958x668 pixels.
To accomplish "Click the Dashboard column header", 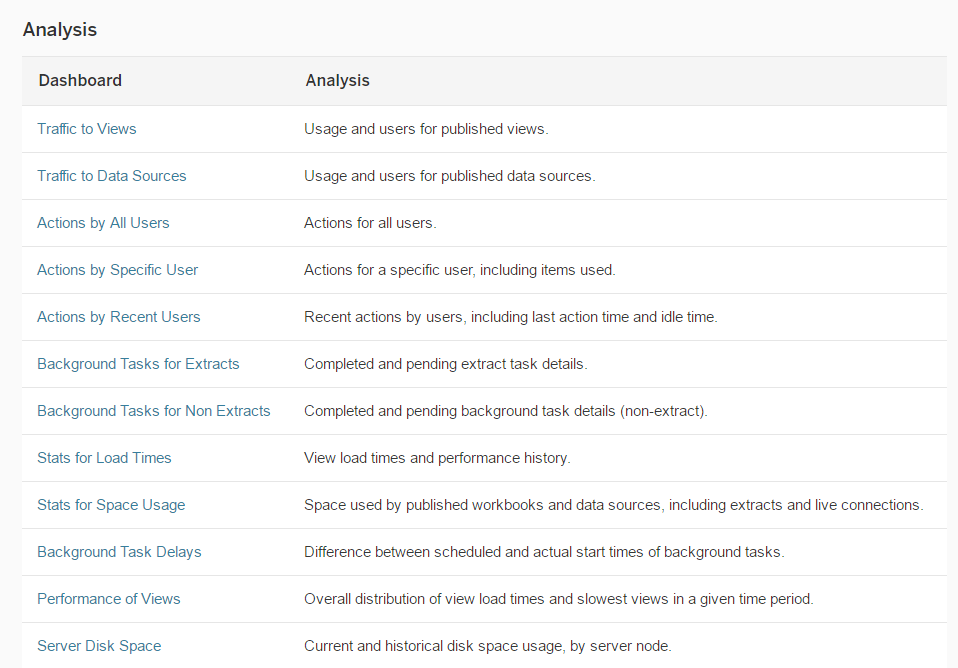I will point(80,81).
